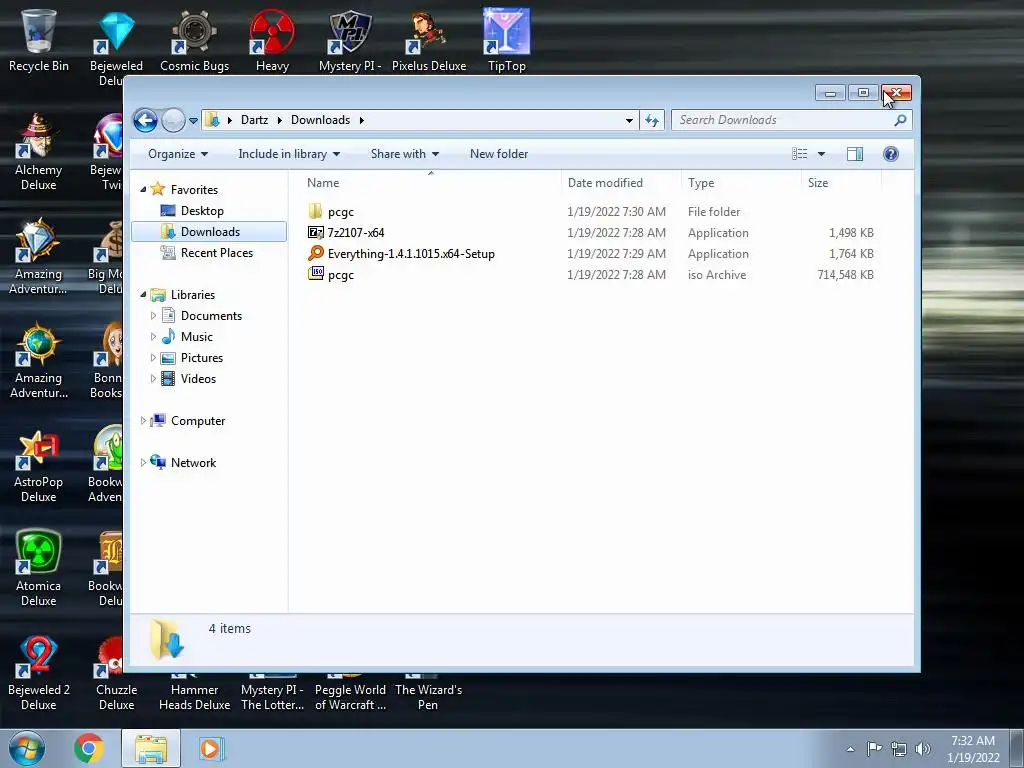
Task: Select Desktop in Favorites
Action: (x=202, y=211)
